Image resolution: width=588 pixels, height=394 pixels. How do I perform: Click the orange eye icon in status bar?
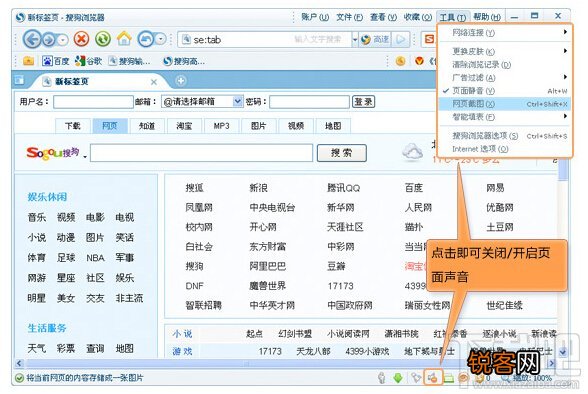click(x=464, y=378)
